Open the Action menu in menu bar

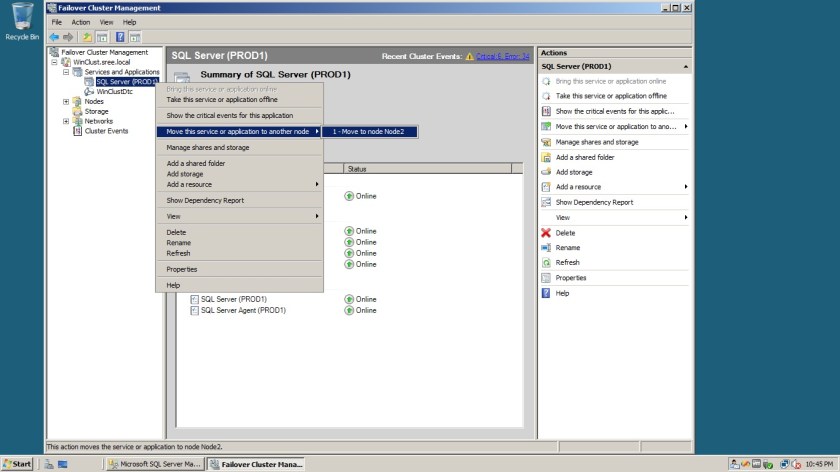80,22
